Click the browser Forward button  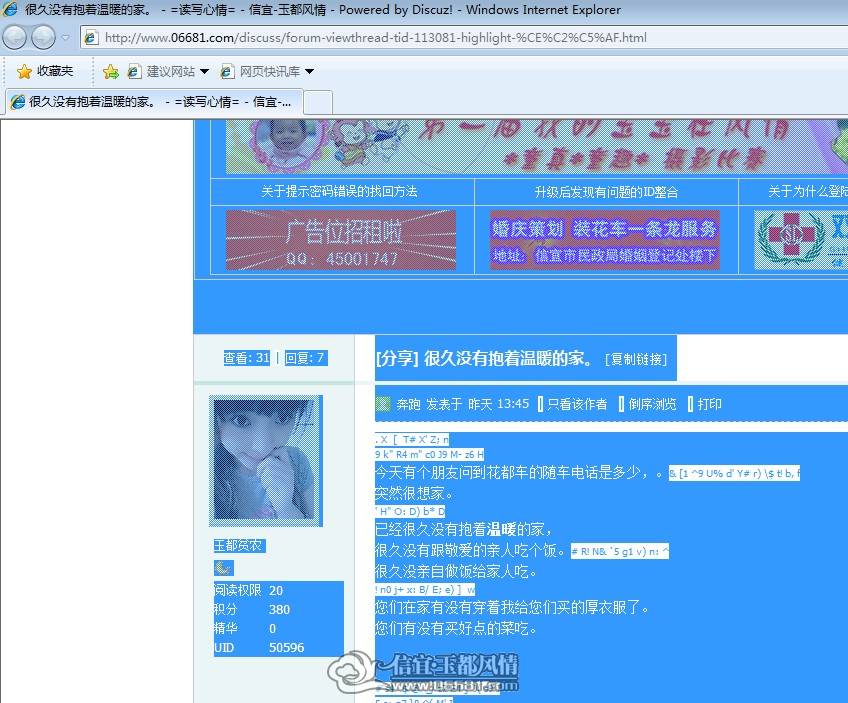(43, 37)
